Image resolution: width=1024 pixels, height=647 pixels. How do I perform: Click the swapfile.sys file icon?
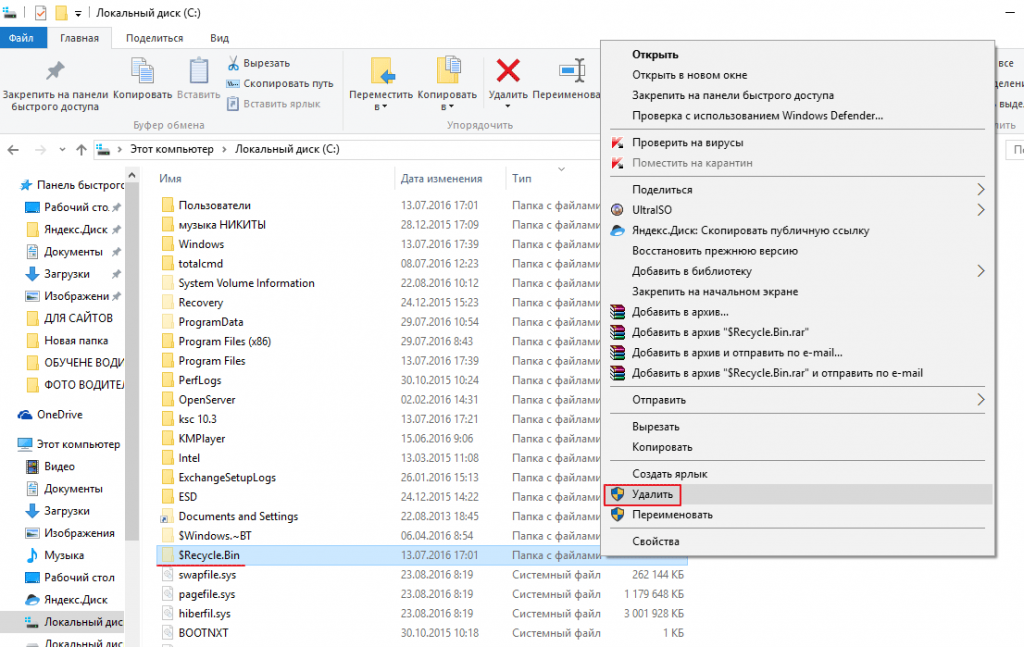coord(168,575)
